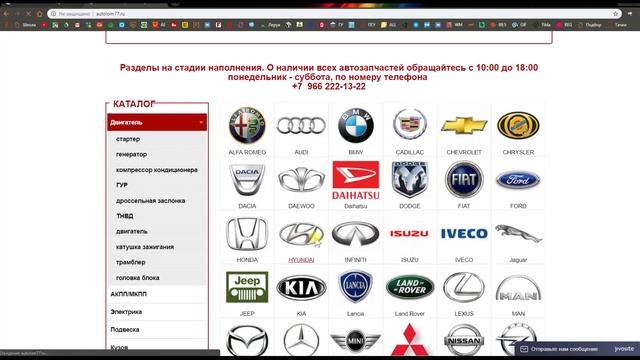This screenshot has width=640, height=360.
Task: Open the Mazda logo
Action: tap(247, 340)
